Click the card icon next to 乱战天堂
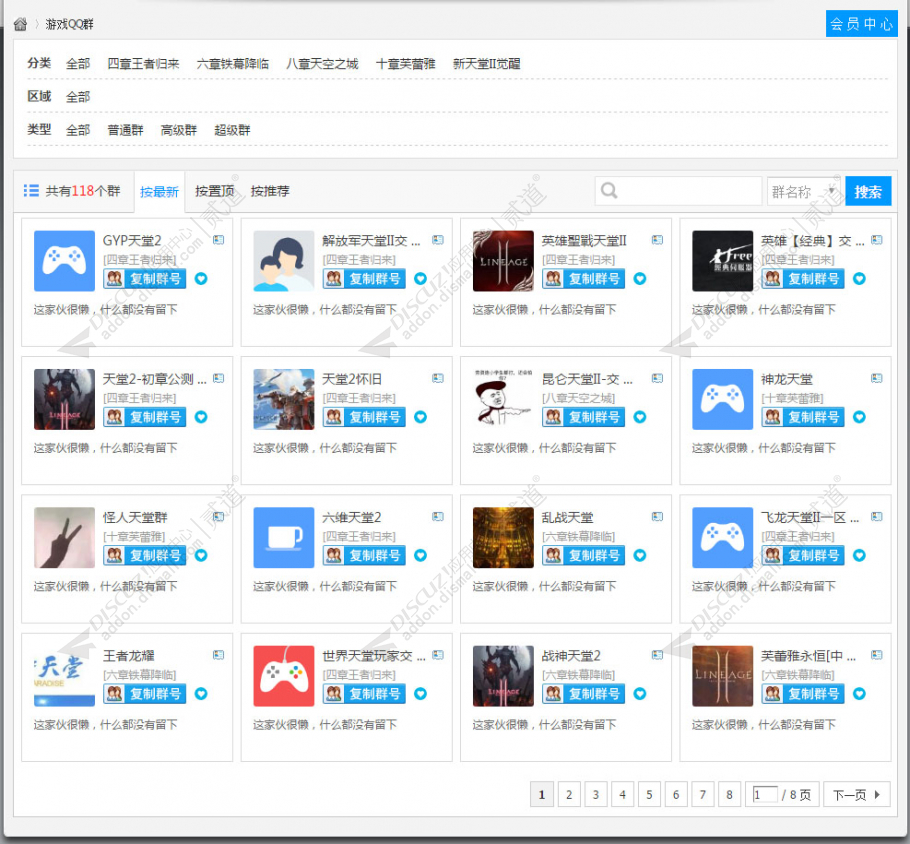 [658, 517]
